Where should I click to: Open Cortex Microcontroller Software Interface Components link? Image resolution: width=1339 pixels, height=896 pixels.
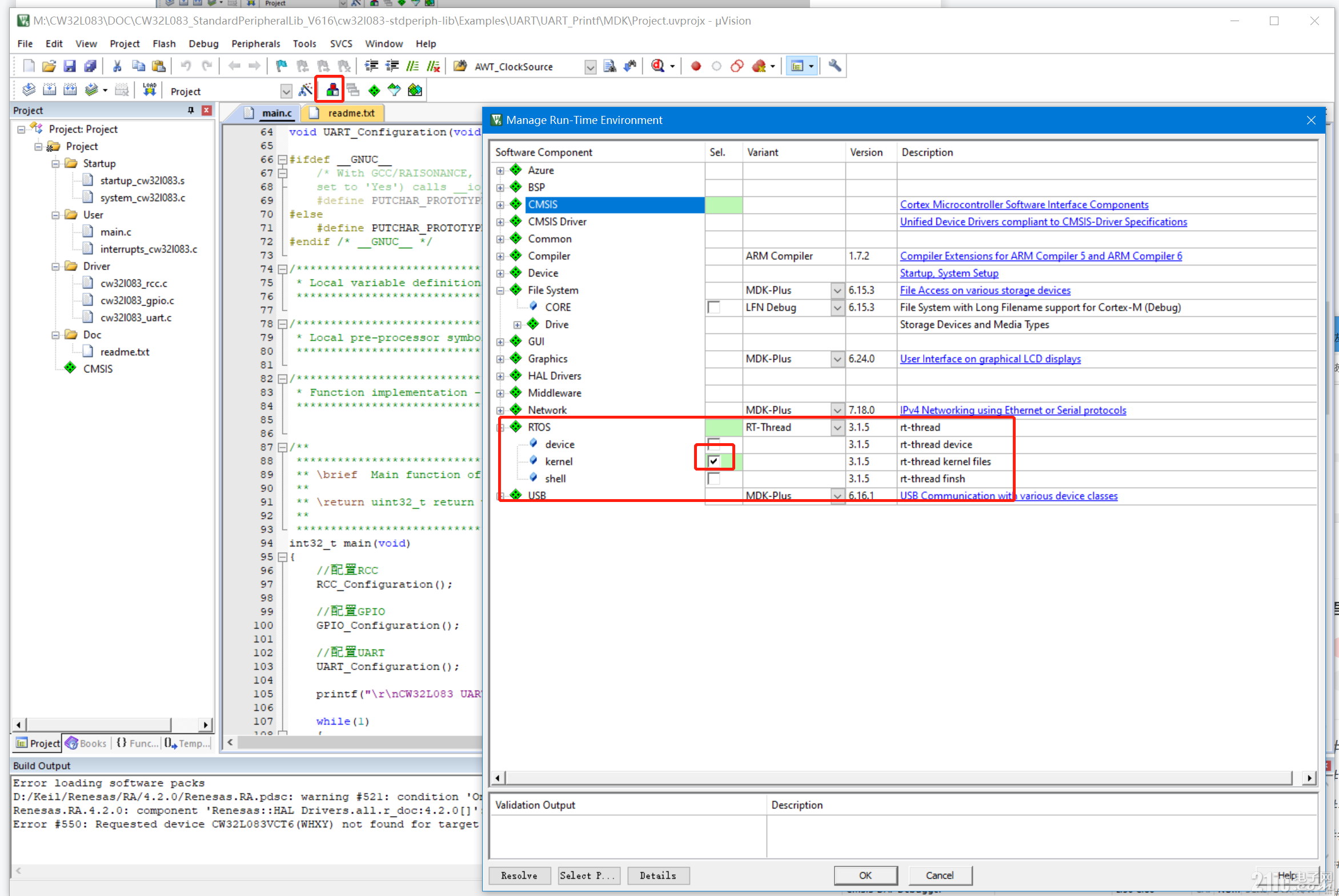click(x=1024, y=204)
